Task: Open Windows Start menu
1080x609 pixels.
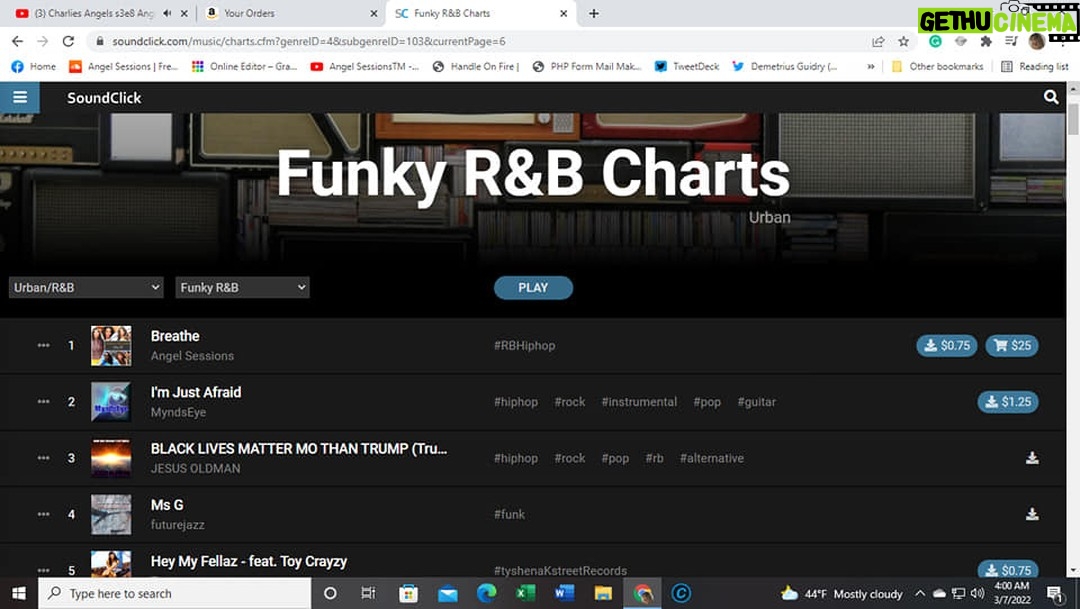Action: click(19, 593)
